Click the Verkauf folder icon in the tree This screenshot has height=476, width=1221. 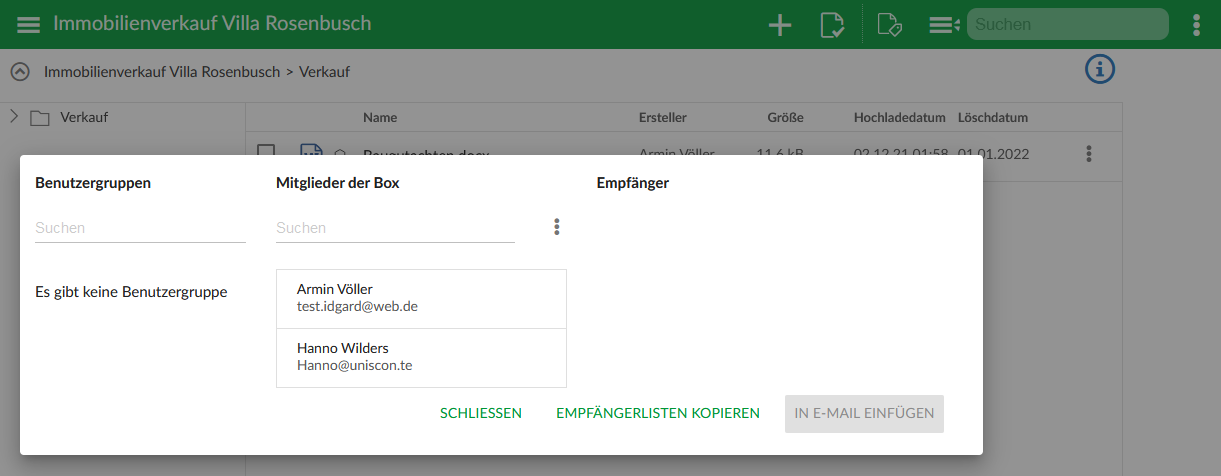40,118
